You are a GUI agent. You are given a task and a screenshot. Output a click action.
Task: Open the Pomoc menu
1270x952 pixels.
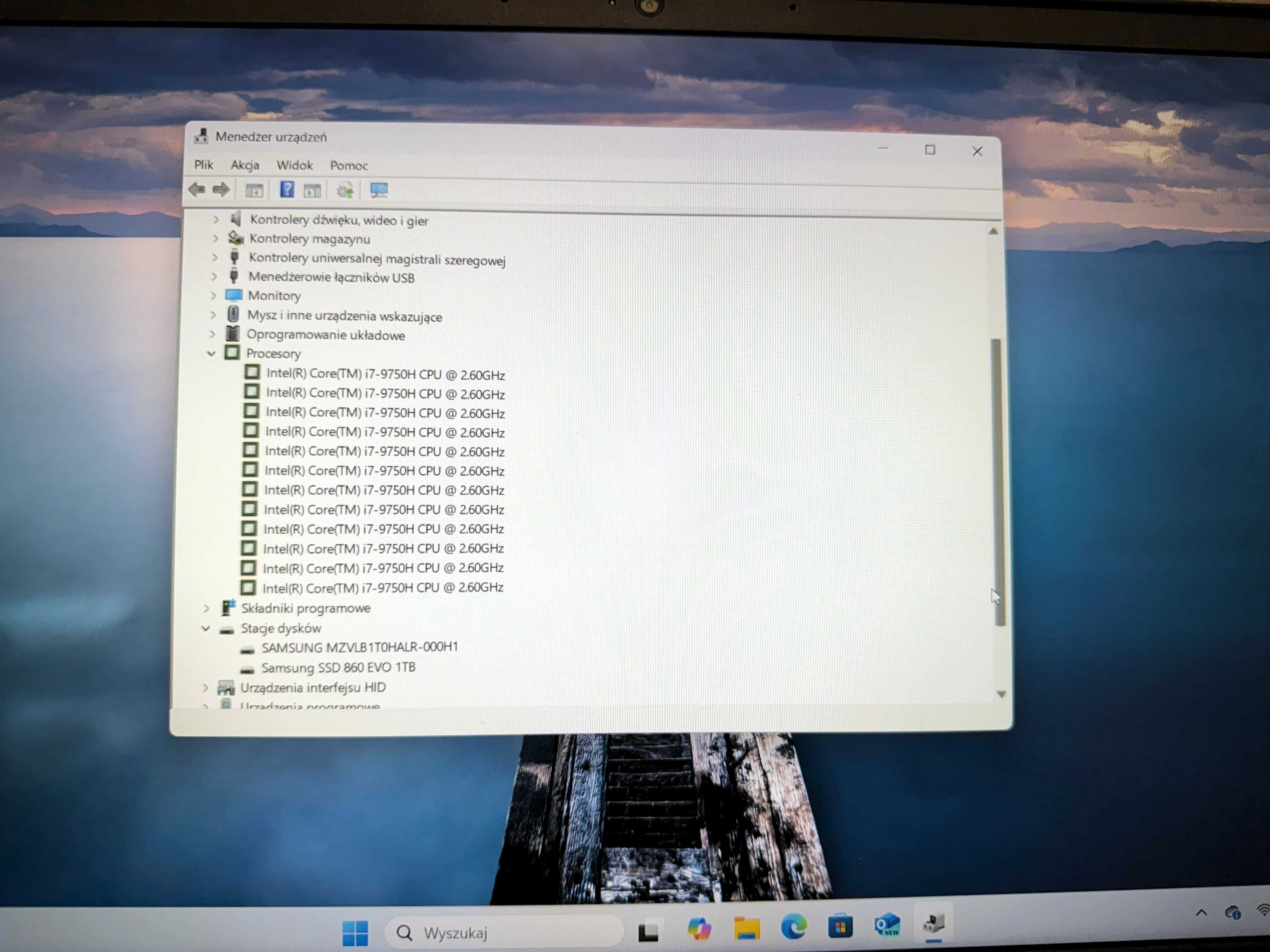point(349,166)
